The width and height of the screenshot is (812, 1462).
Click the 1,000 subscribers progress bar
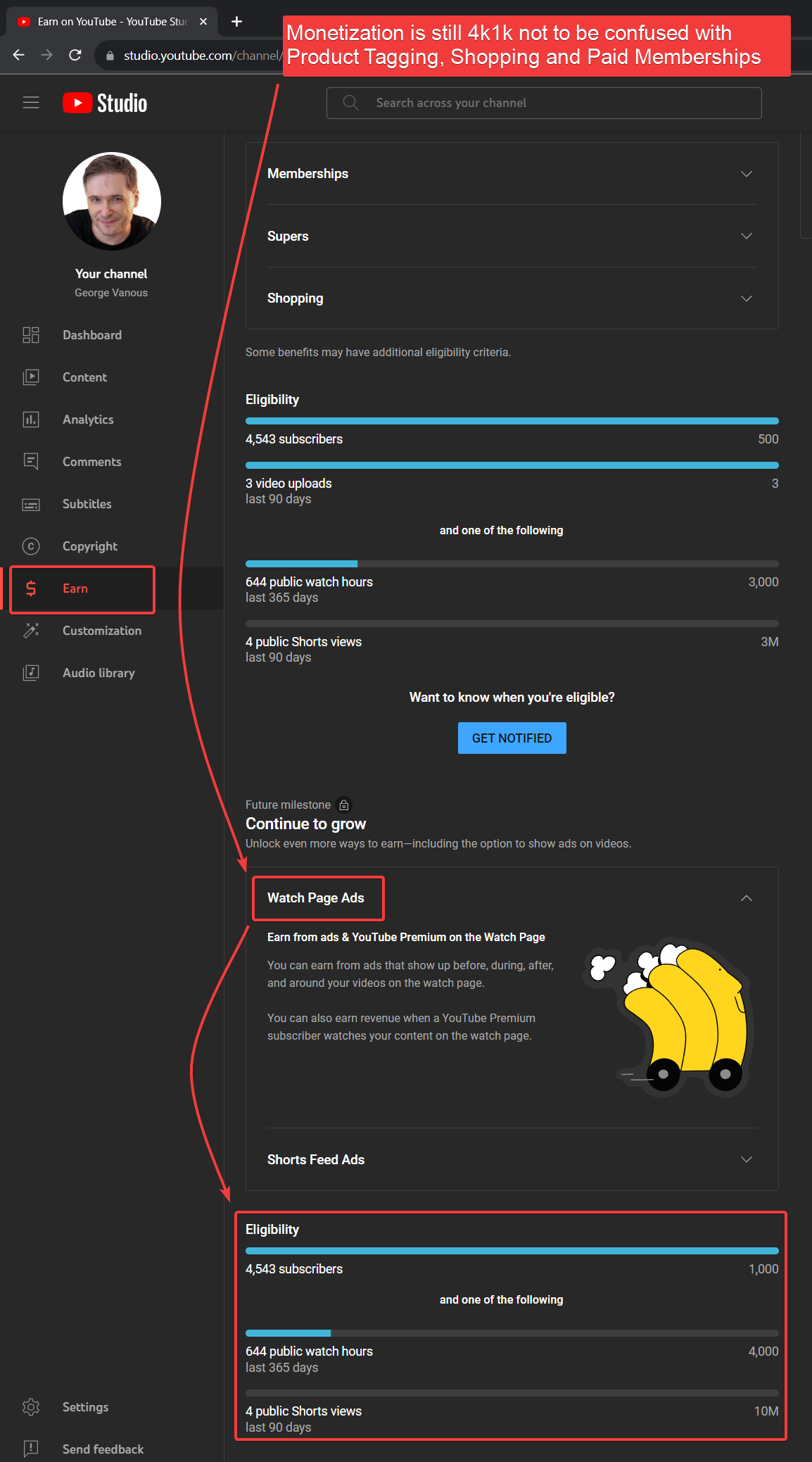point(512,1251)
